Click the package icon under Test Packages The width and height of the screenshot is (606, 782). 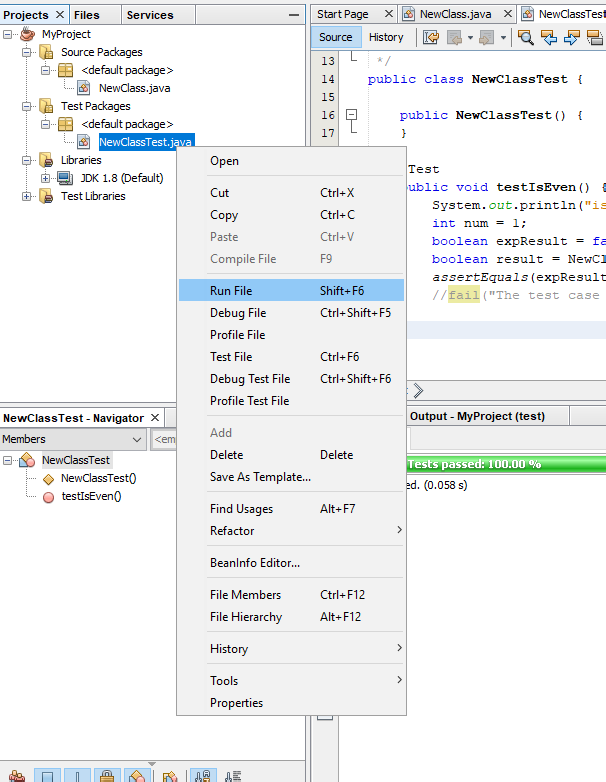coord(65,124)
